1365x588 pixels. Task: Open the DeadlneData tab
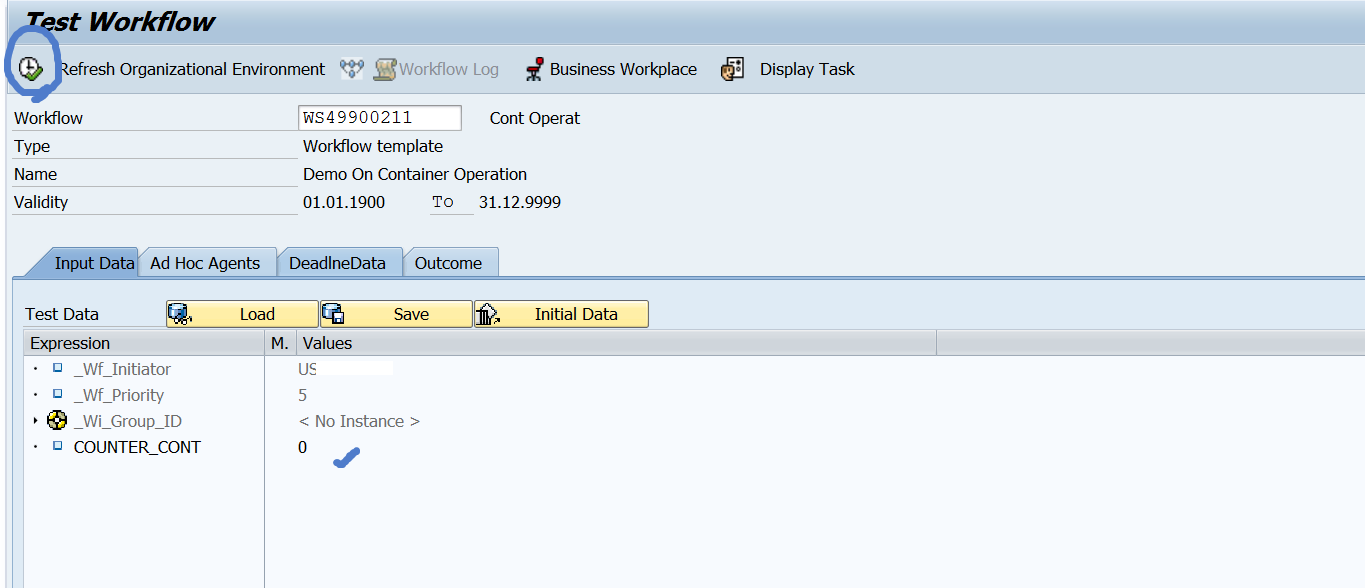[x=337, y=263]
